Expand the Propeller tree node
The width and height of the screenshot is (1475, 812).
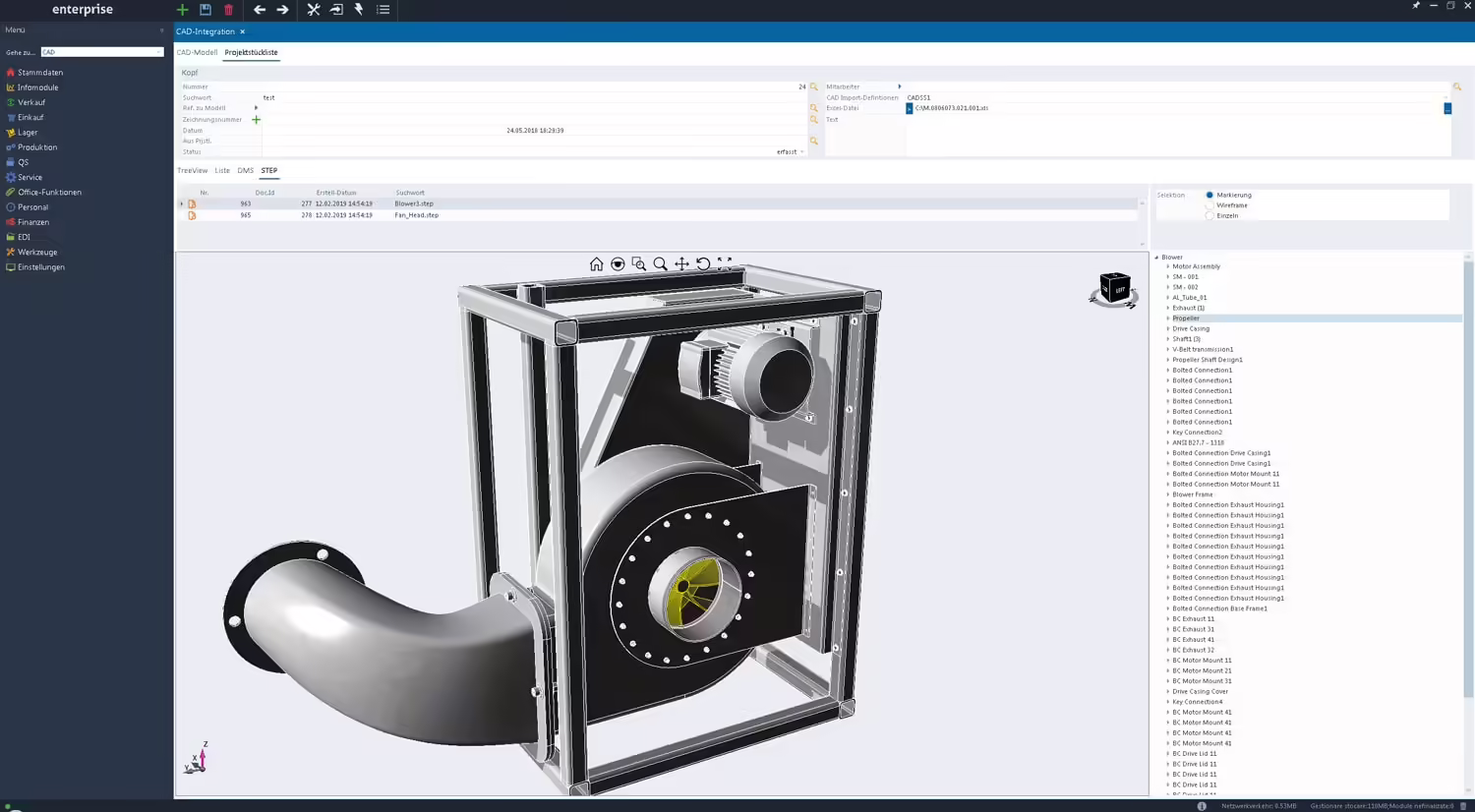coord(1167,319)
